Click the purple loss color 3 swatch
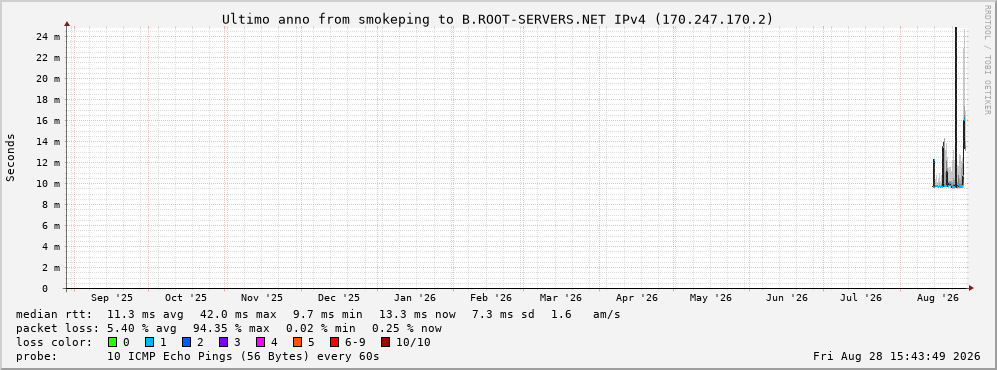Viewport: 997px width, 370px height. click(224, 342)
